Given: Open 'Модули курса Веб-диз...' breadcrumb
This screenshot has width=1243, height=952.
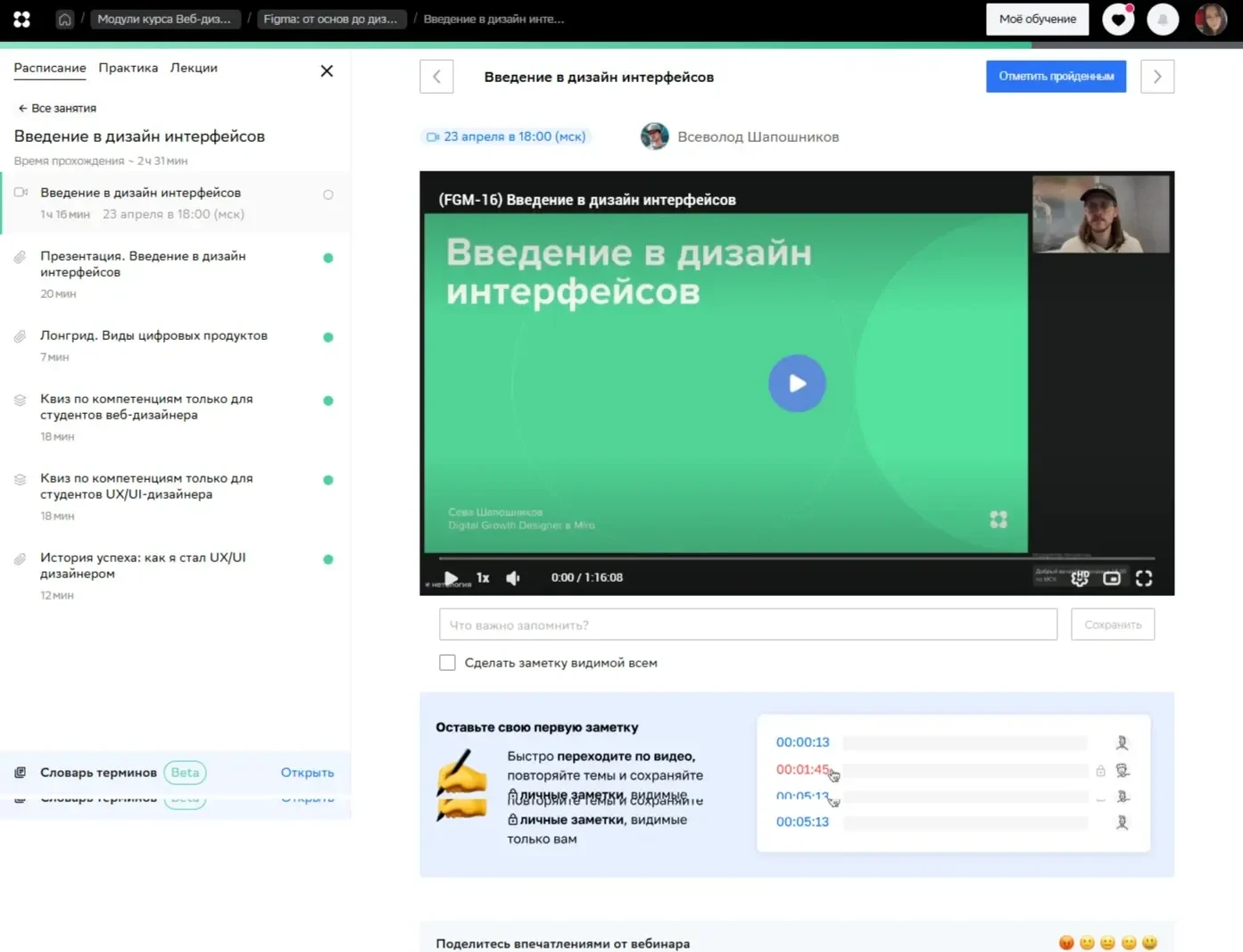Looking at the screenshot, I should click(164, 19).
